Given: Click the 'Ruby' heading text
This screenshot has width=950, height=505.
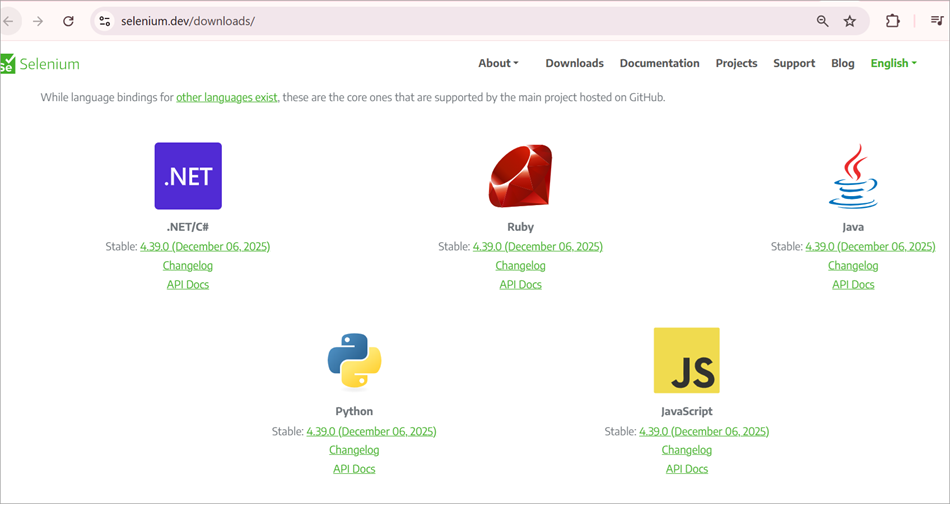Looking at the screenshot, I should click(x=520, y=227).
